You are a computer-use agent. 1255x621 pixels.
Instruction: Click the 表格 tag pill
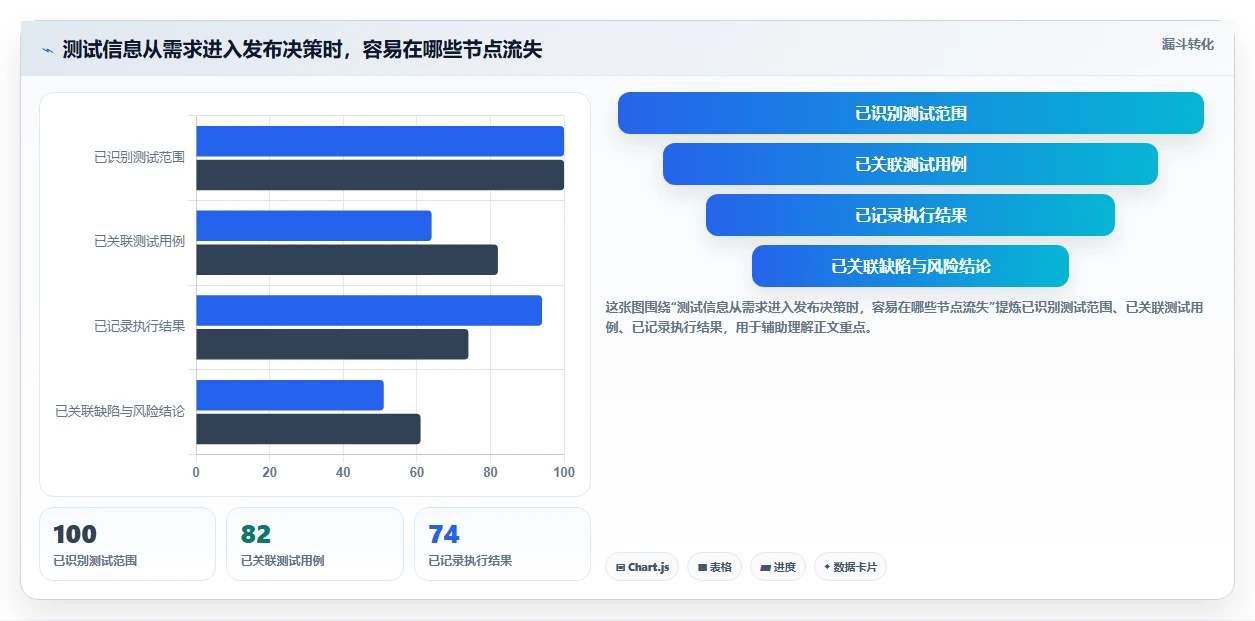coord(714,567)
